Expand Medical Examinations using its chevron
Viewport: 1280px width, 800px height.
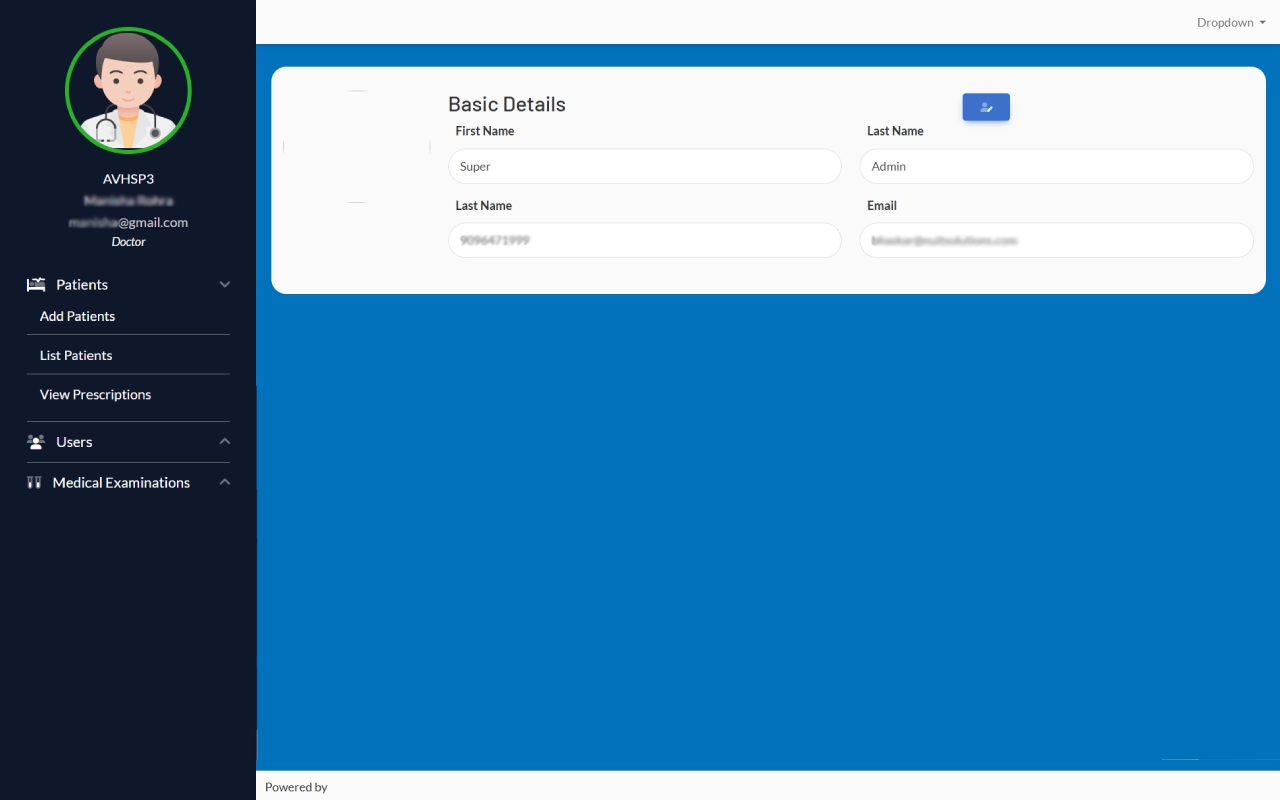click(x=224, y=483)
